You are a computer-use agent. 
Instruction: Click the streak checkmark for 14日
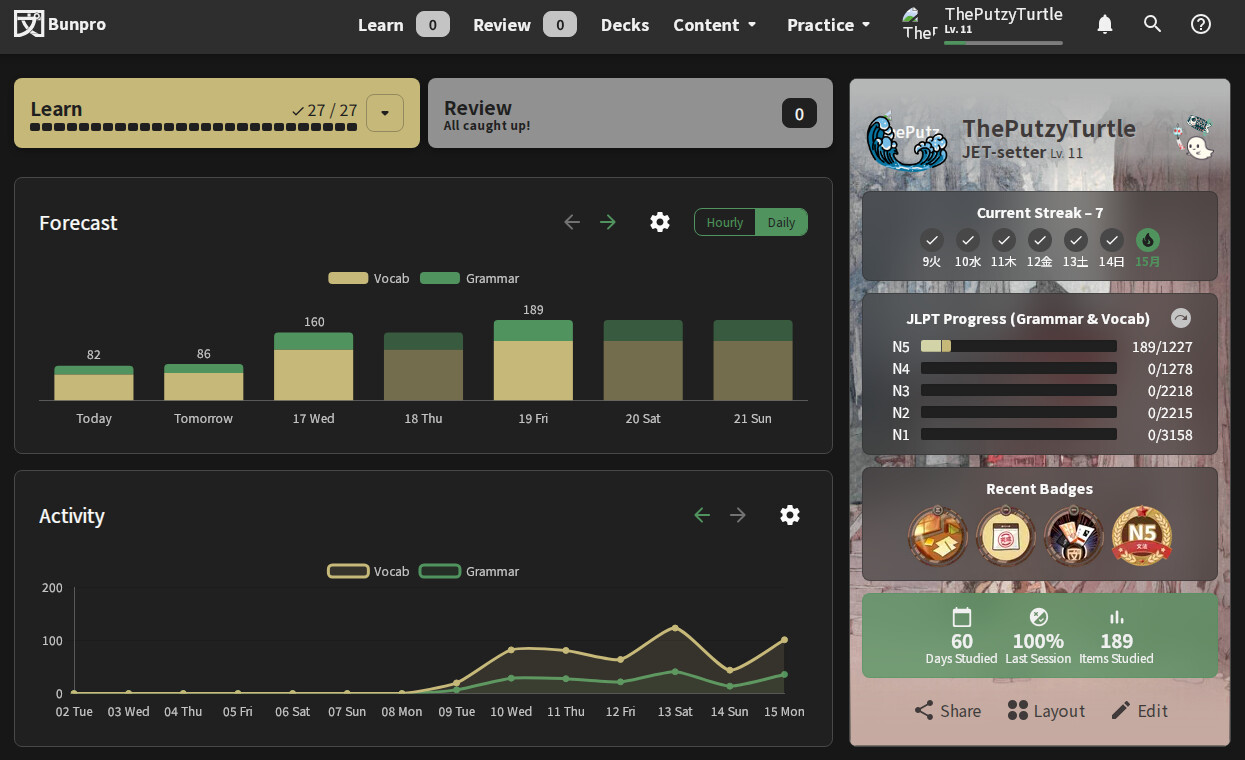[x=1112, y=240]
